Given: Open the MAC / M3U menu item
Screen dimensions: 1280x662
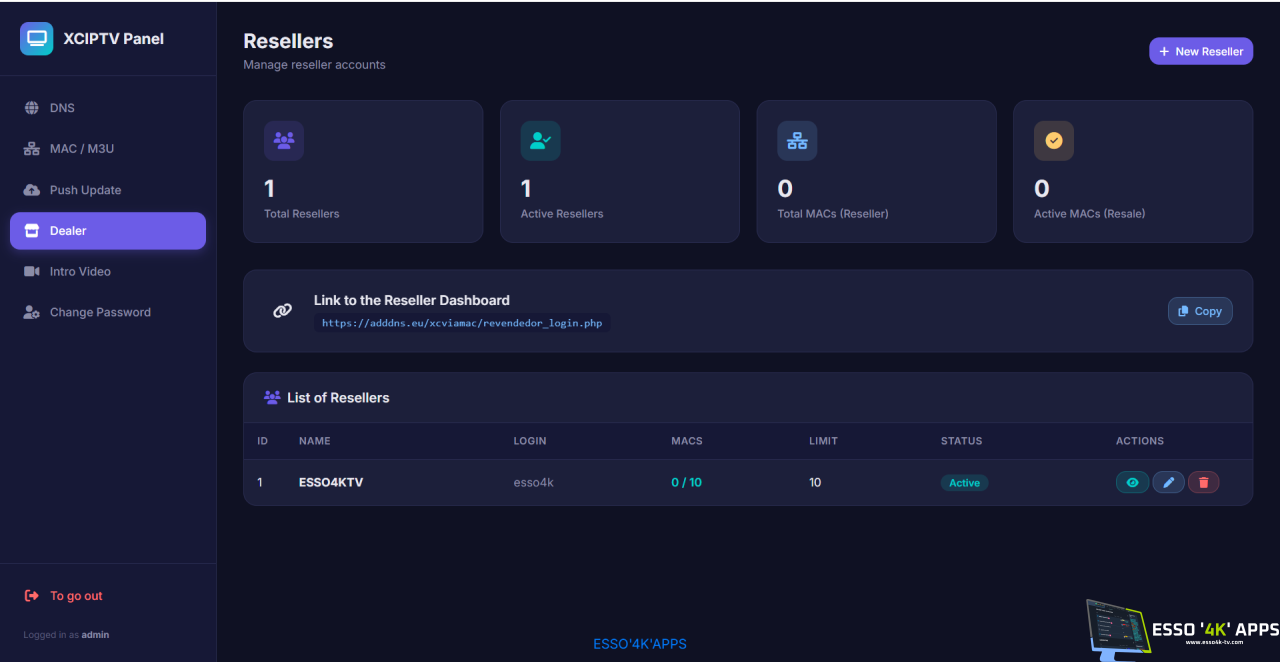Looking at the screenshot, I should tap(108, 149).
